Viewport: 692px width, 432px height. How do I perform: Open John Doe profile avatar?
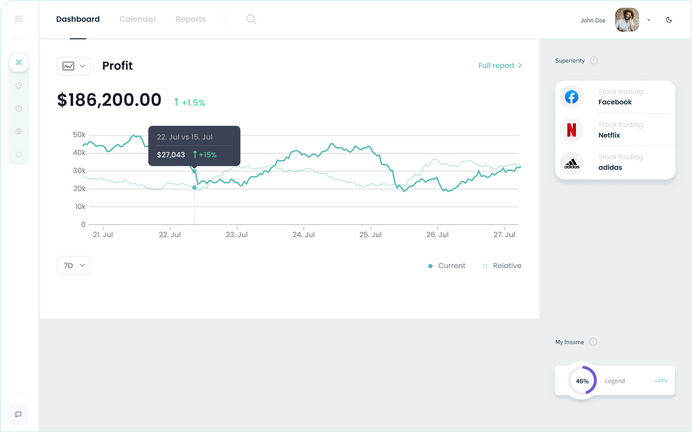(x=627, y=20)
